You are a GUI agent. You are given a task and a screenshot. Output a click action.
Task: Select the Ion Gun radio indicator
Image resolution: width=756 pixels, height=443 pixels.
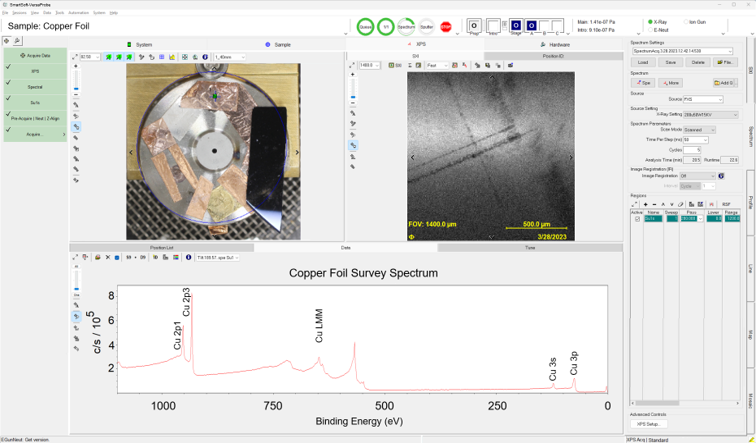(x=688, y=21)
